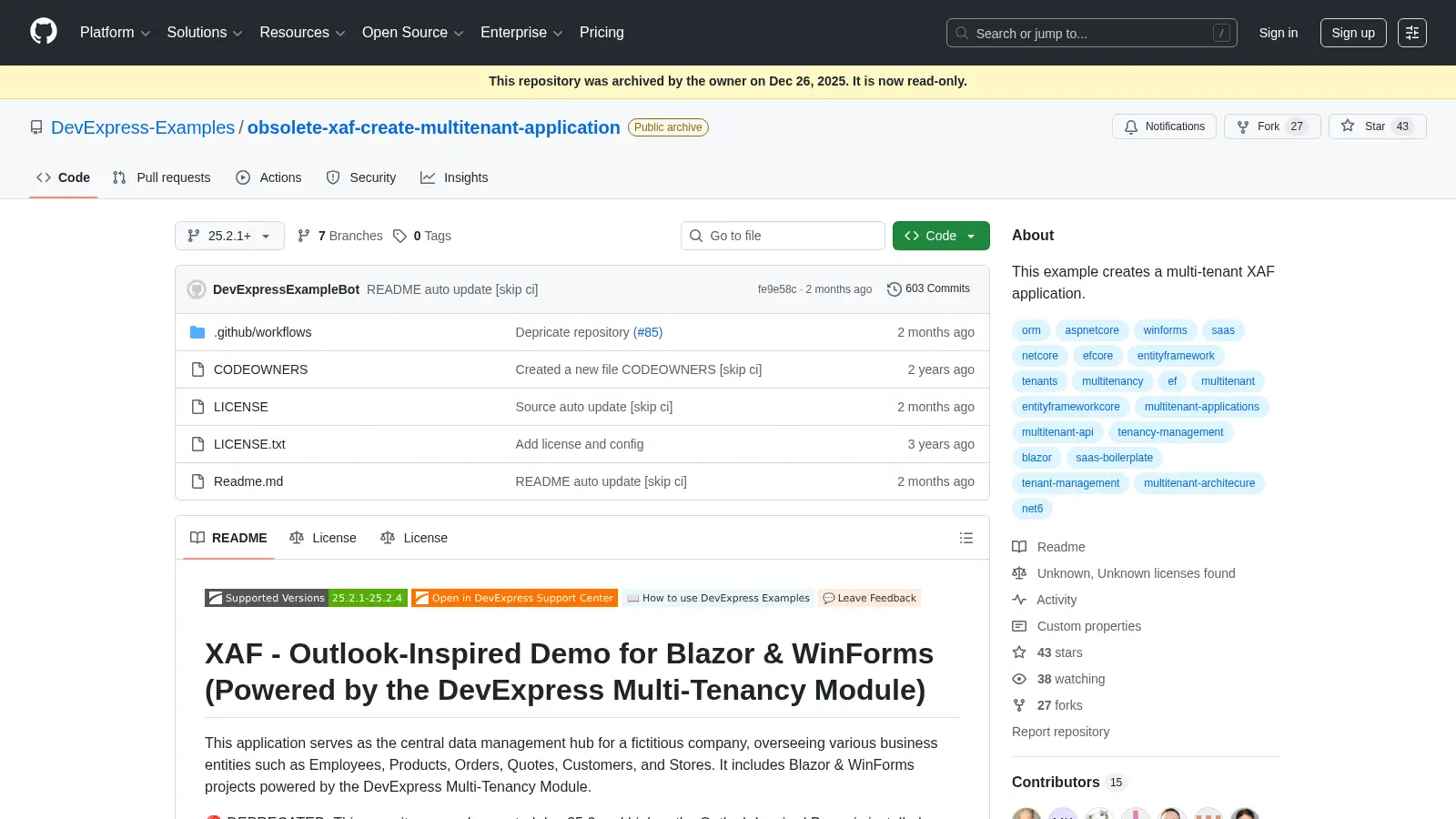Click the Star 43 button
This screenshot has height=819, width=1456.
pyautogui.click(x=1377, y=126)
